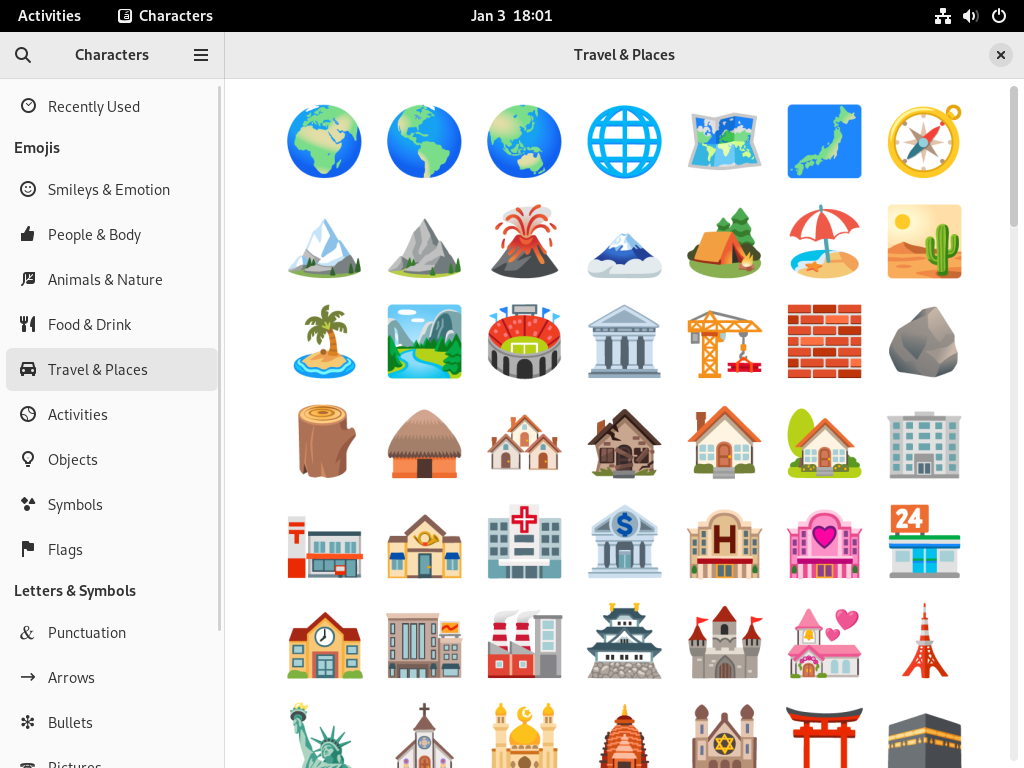This screenshot has width=1024, height=768.
Task: Switch to Animals & Nature category
Action: pyautogui.click(x=112, y=280)
